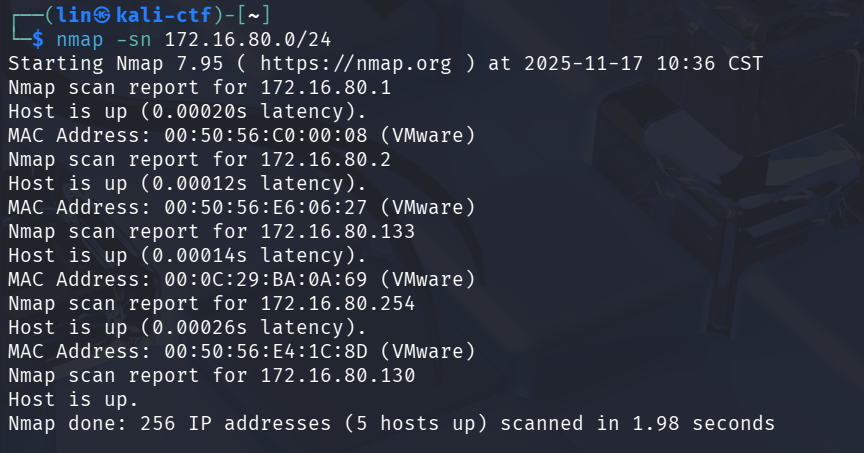The height and width of the screenshot is (453, 864).
Task: Click the username lin in prompt
Action: click(x=74, y=15)
